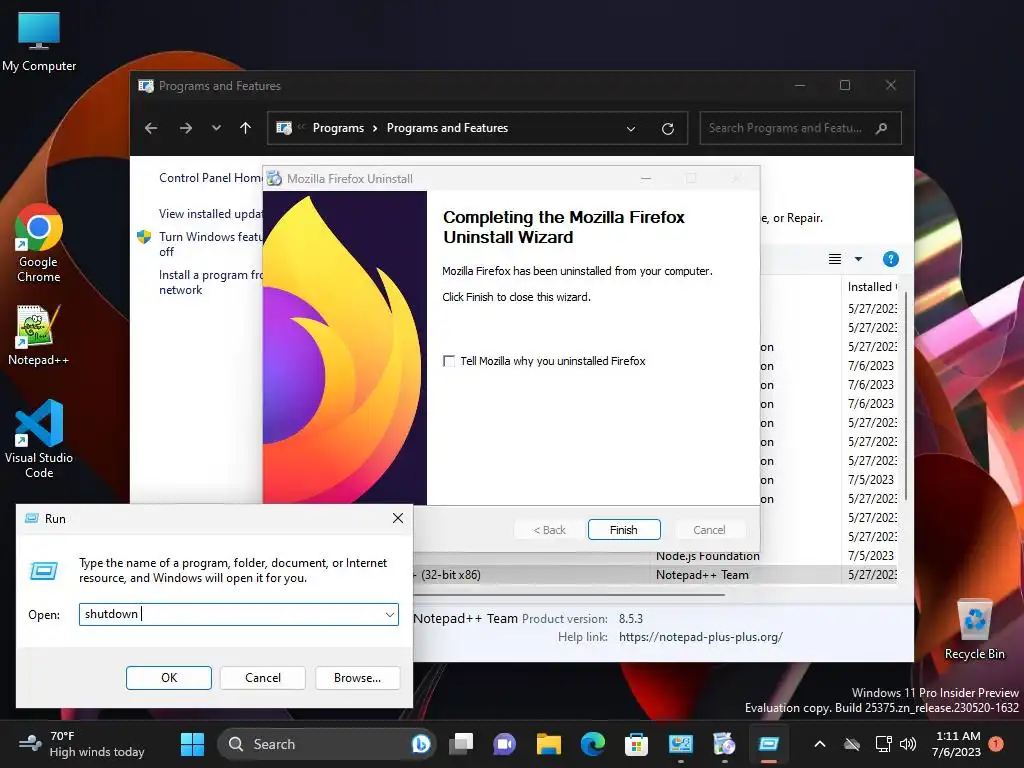Click the Windows Start button
Image resolution: width=1024 pixels, height=768 pixels.
pos(192,744)
